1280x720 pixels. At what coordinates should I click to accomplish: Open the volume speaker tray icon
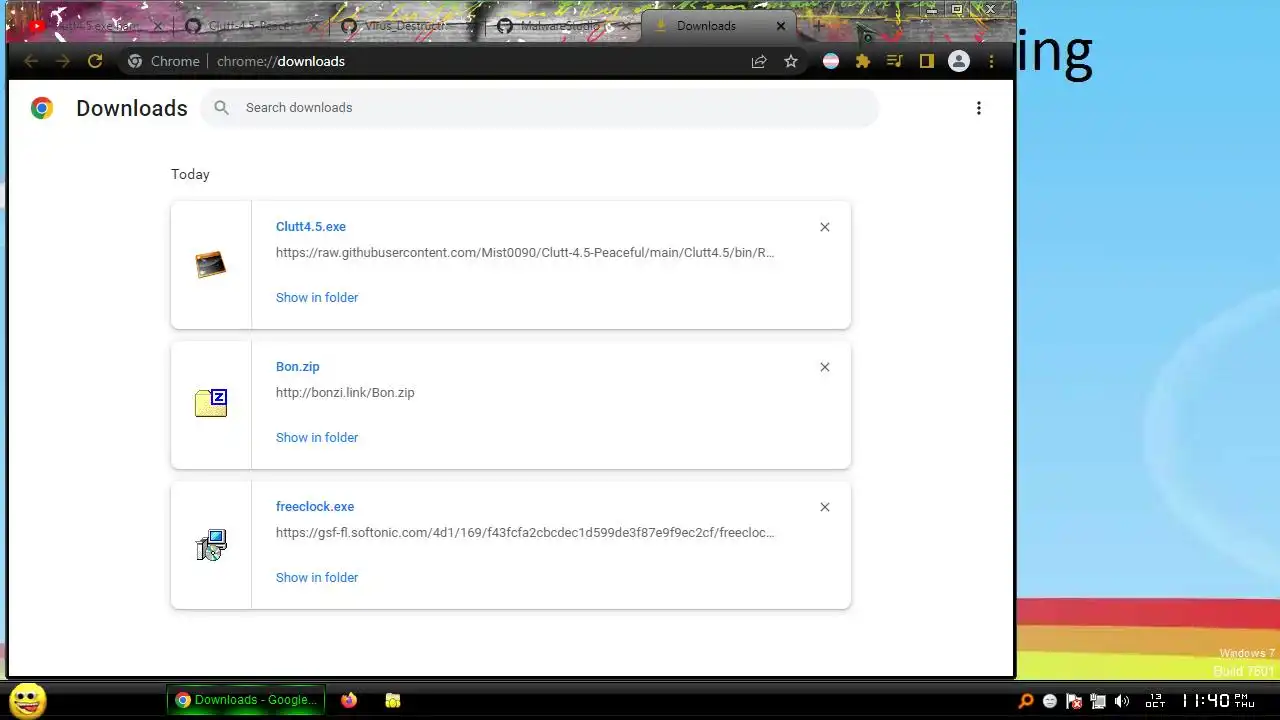point(1122,701)
